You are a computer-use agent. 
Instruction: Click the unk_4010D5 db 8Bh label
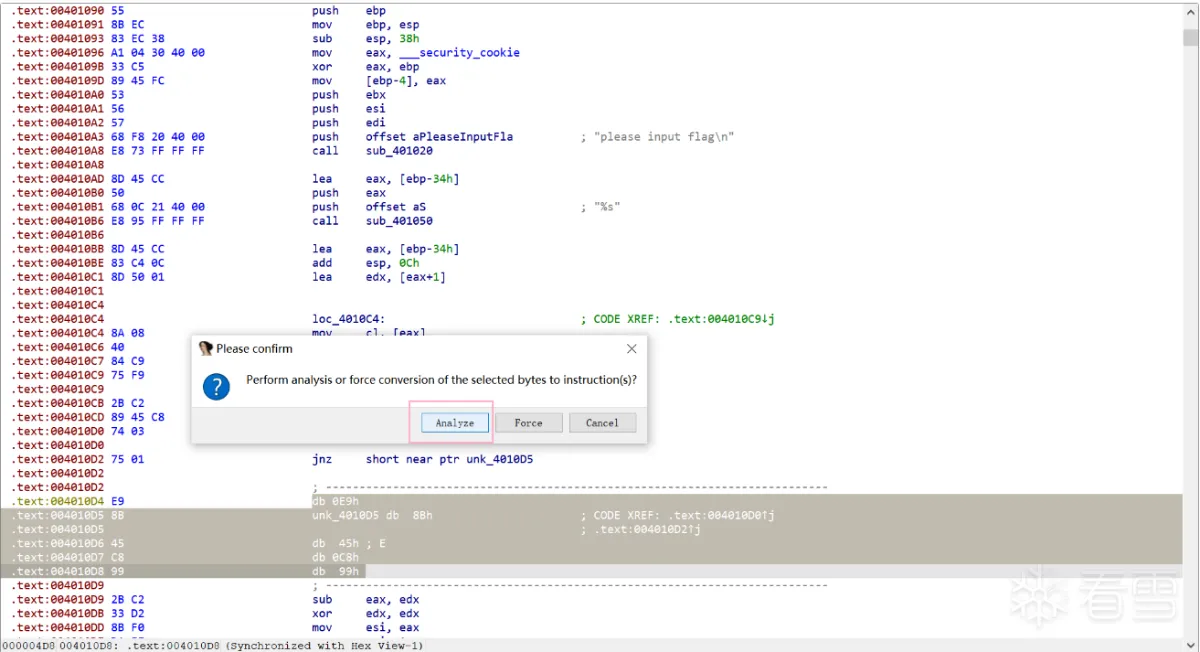372,515
